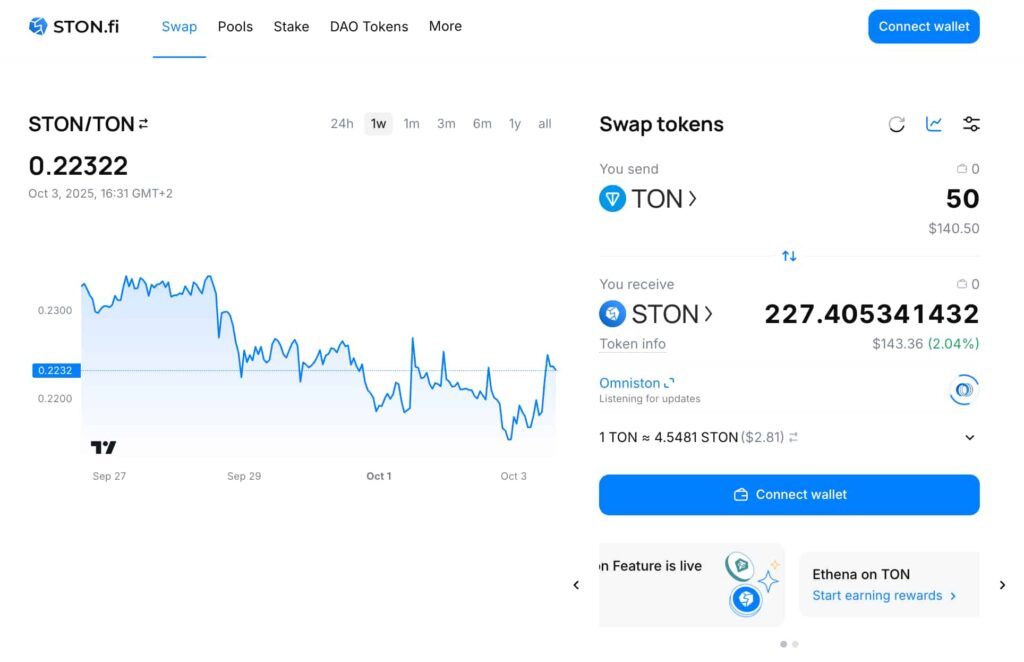Open the Token info link
The image size is (1024, 662).
pyautogui.click(x=632, y=344)
